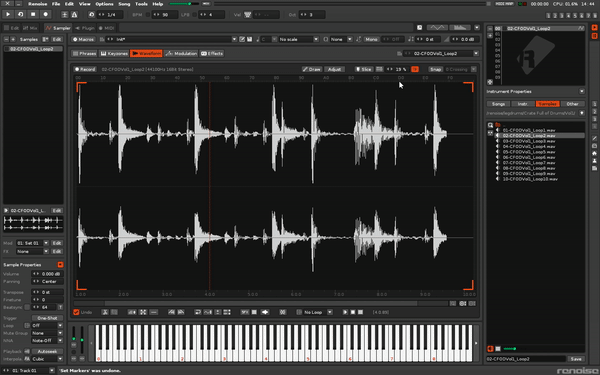Click the large right-arrow icon in waveform toolbar
Viewport: 600px width, 375px height.
point(265,312)
